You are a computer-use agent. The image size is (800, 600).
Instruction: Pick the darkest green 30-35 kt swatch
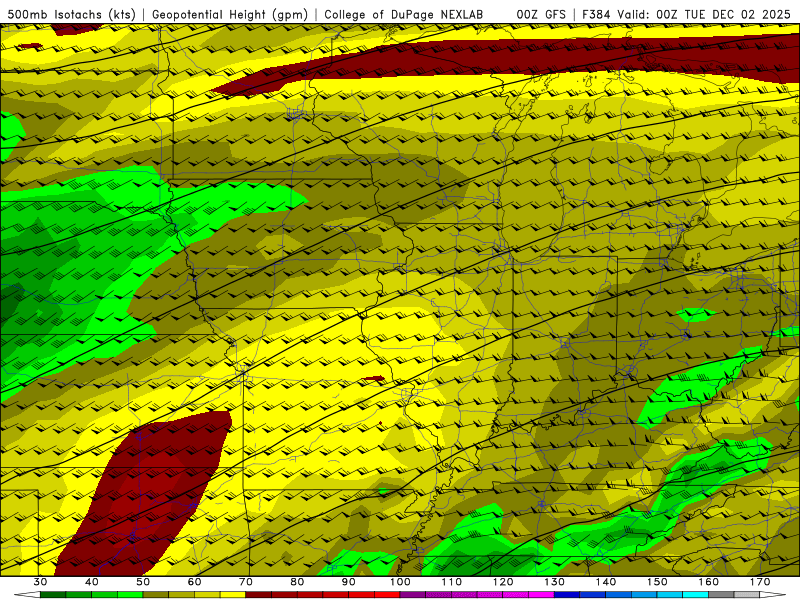(x=53, y=595)
